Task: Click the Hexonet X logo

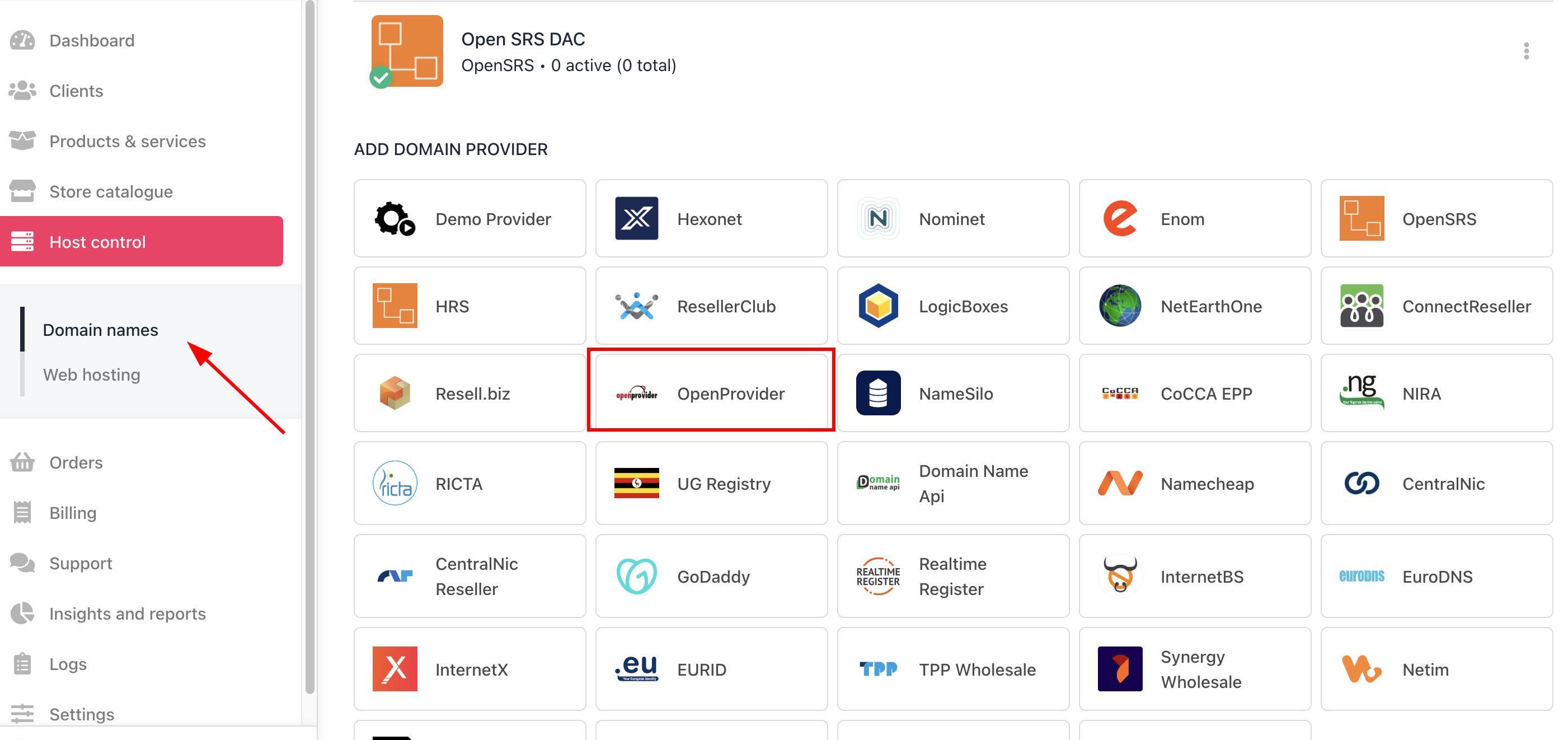Action: point(636,219)
